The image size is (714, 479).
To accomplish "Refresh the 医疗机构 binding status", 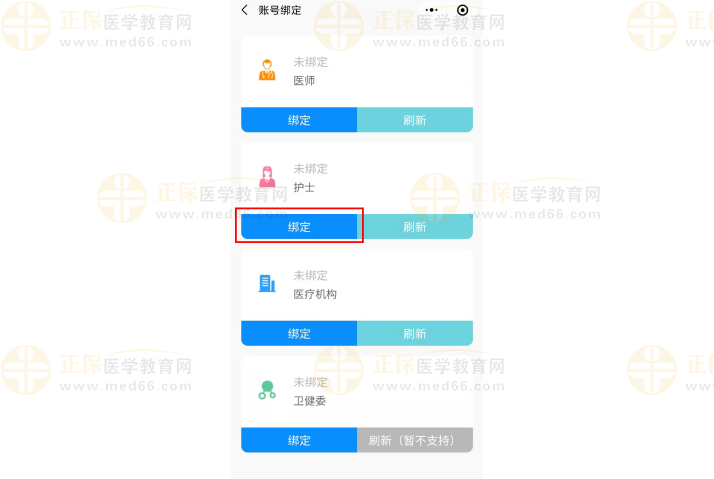I will tap(415, 333).
